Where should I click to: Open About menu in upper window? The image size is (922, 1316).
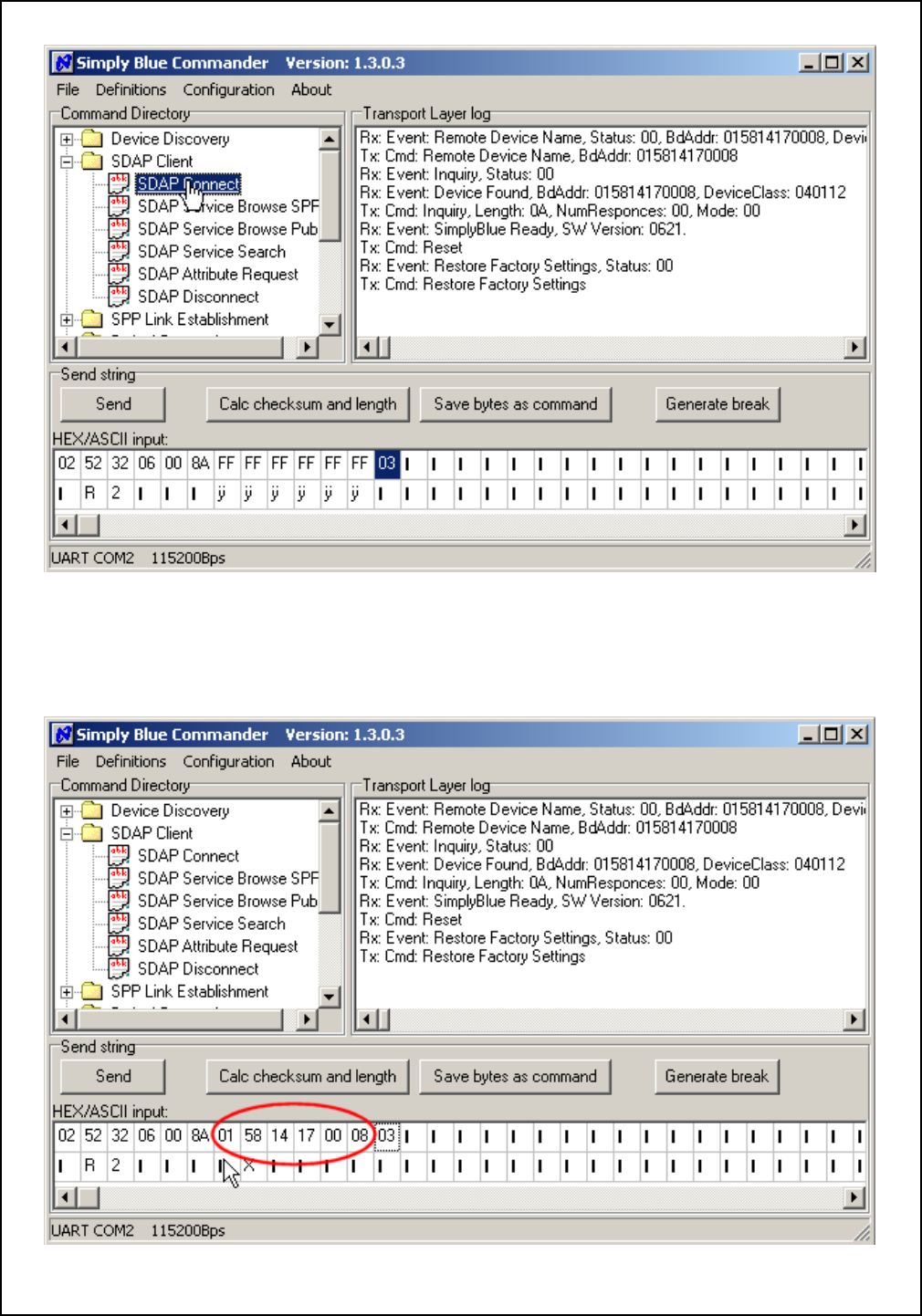(x=311, y=89)
